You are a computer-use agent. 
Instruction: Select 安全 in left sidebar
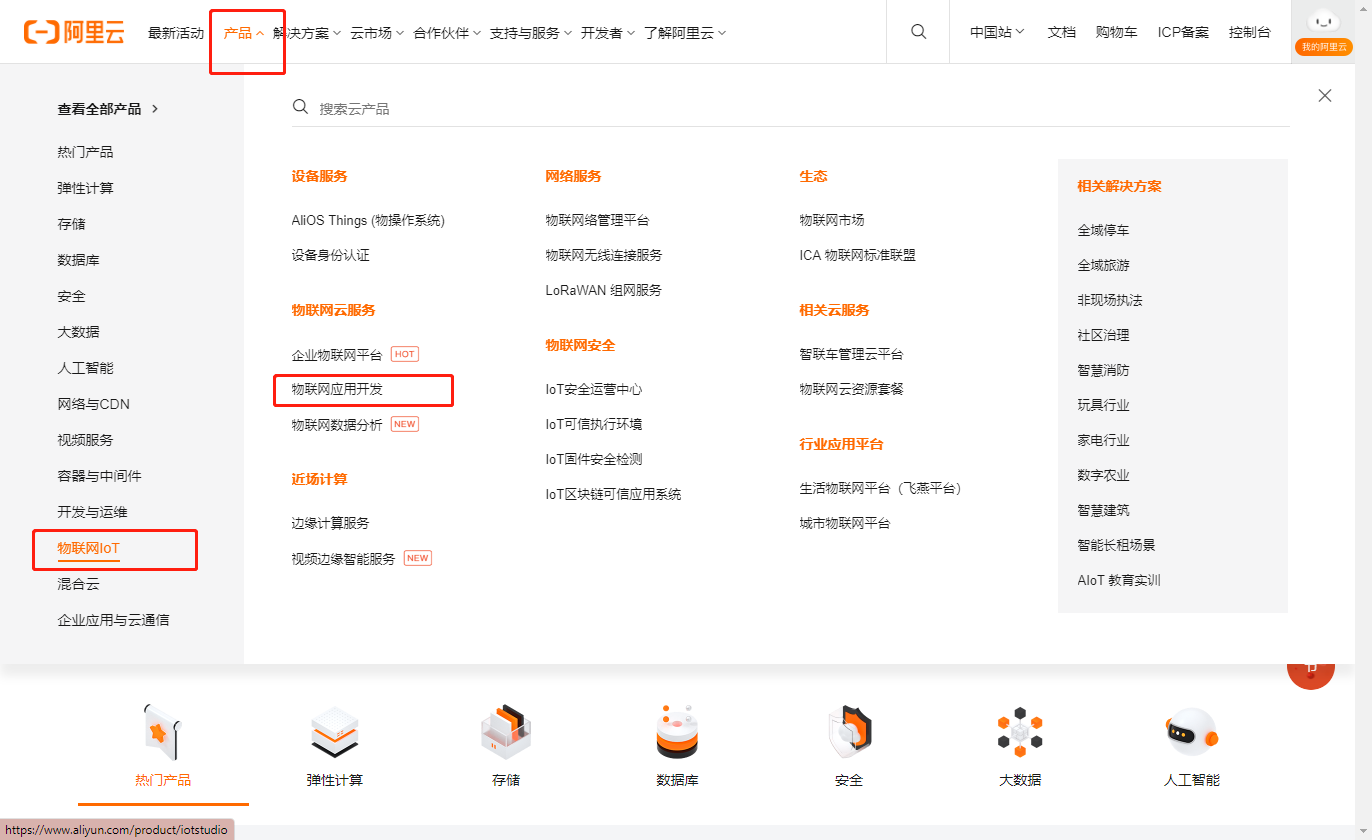pyautogui.click(x=72, y=296)
